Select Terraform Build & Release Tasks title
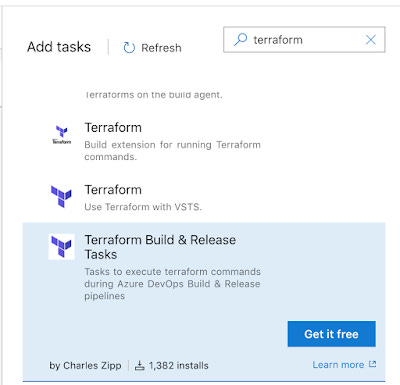The height and width of the screenshot is (385, 400). 160,247
